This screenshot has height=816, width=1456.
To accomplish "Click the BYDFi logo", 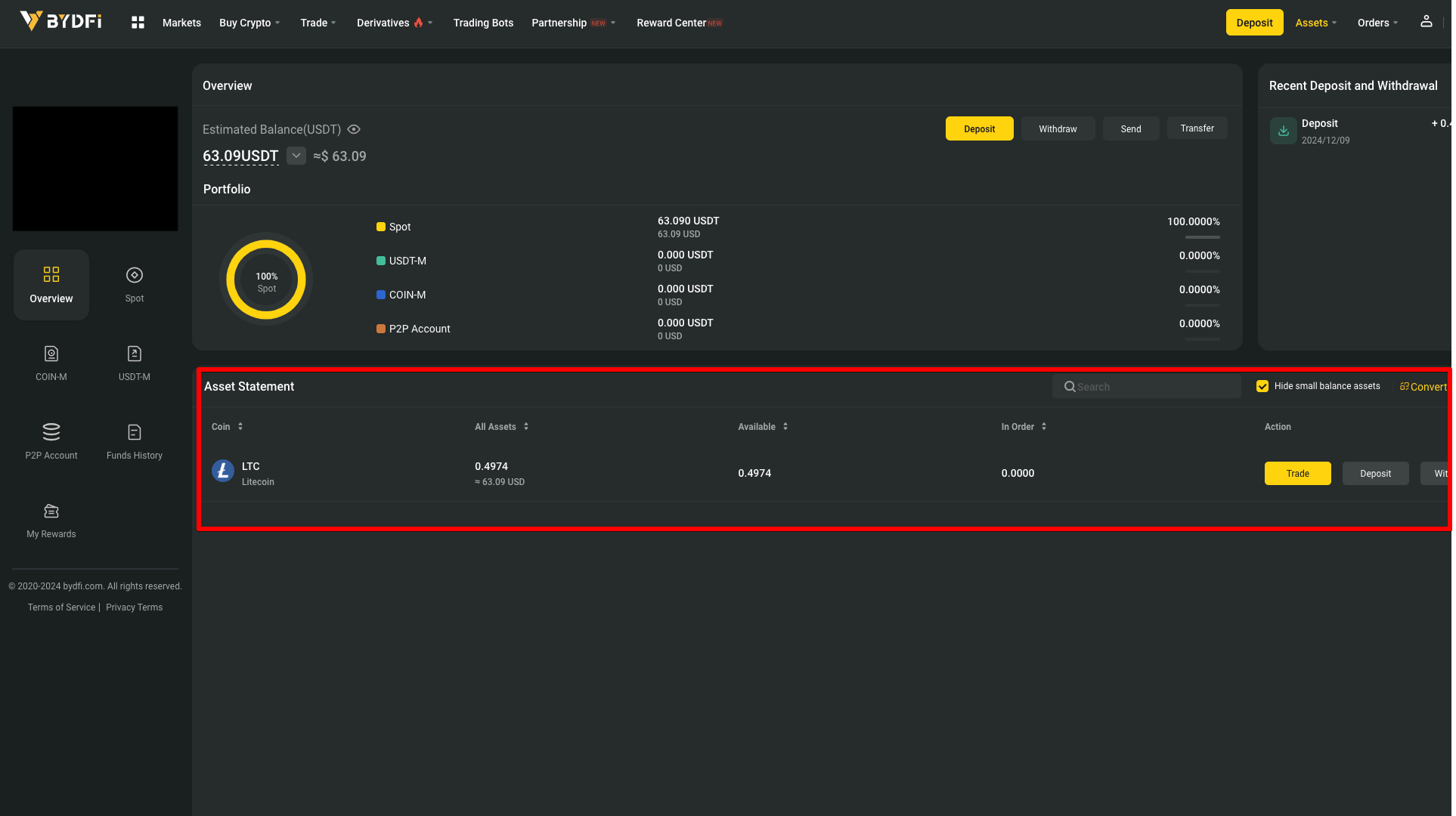I will coord(60,21).
